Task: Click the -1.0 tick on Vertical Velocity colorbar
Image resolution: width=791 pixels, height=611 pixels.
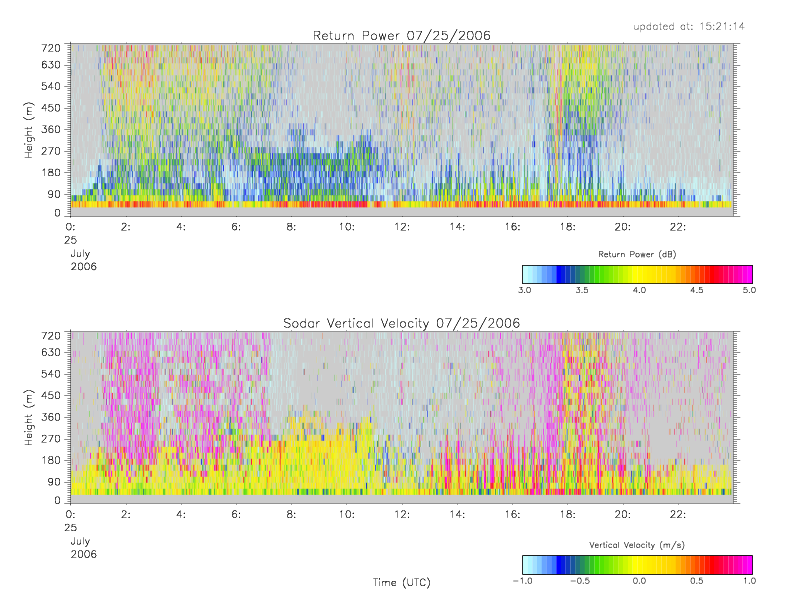Action: click(523, 581)
